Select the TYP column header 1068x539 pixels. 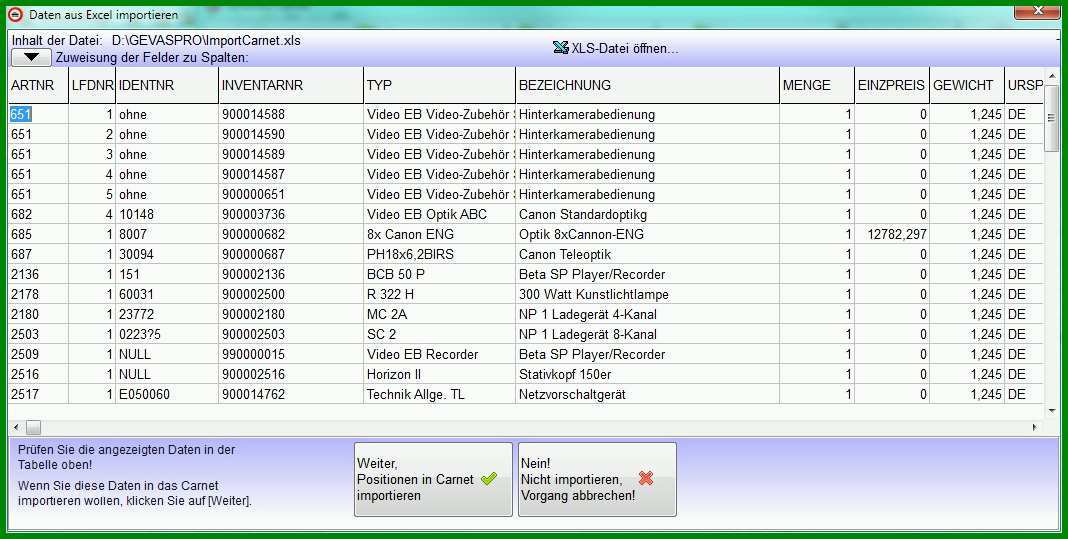(x=440, y=85)
